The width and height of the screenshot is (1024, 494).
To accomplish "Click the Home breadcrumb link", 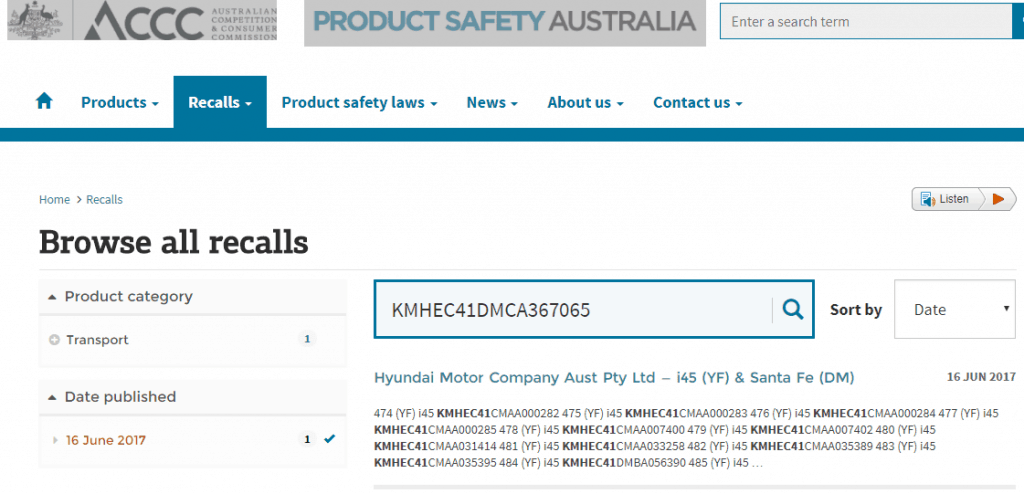I will click(54, 199).
